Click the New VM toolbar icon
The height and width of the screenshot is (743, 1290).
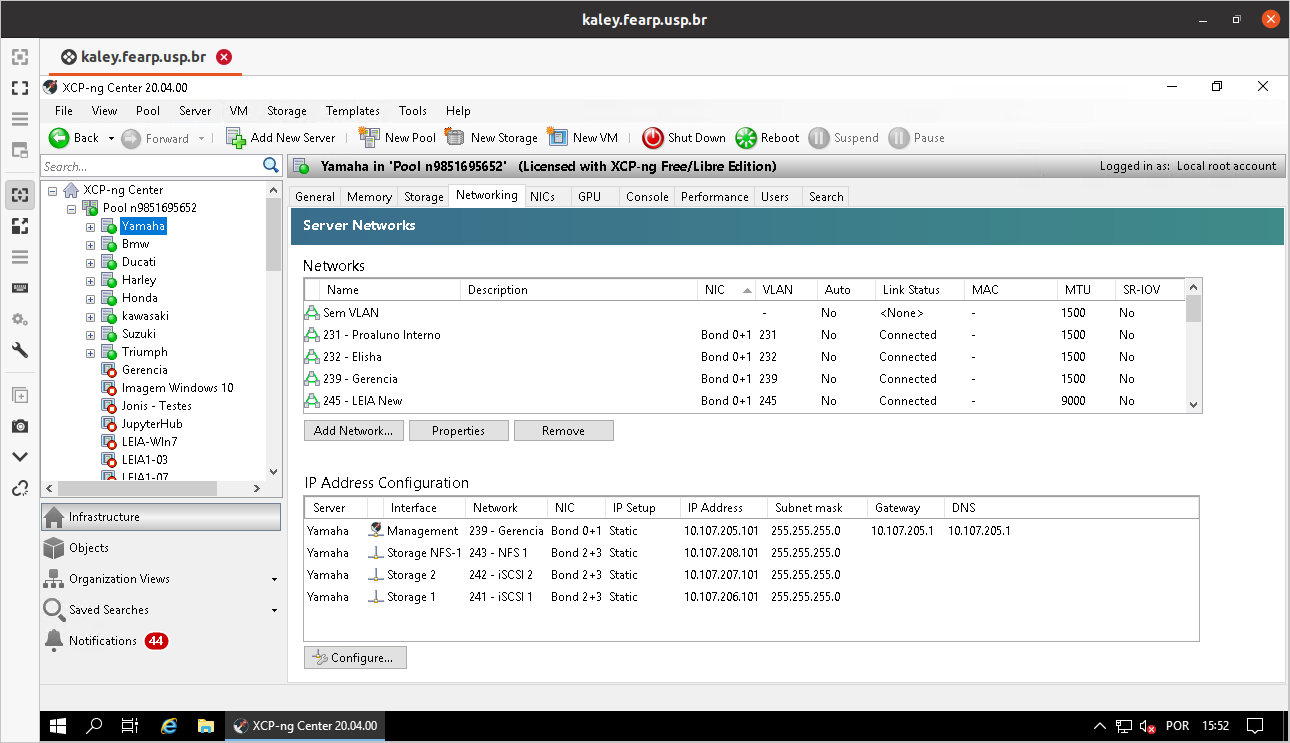558,138
